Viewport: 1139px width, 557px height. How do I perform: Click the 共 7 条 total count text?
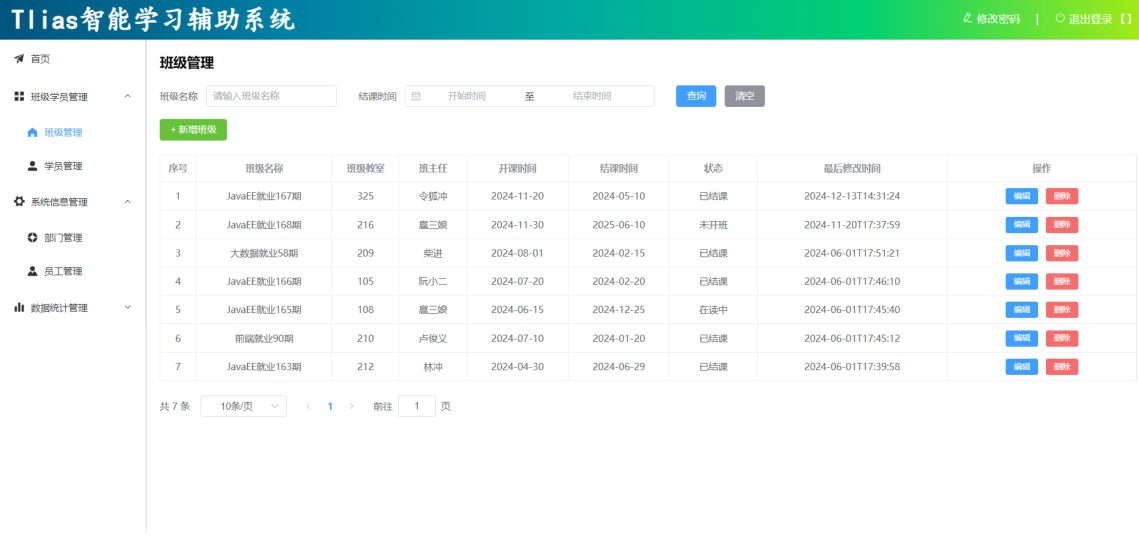(x=175, y=406)
